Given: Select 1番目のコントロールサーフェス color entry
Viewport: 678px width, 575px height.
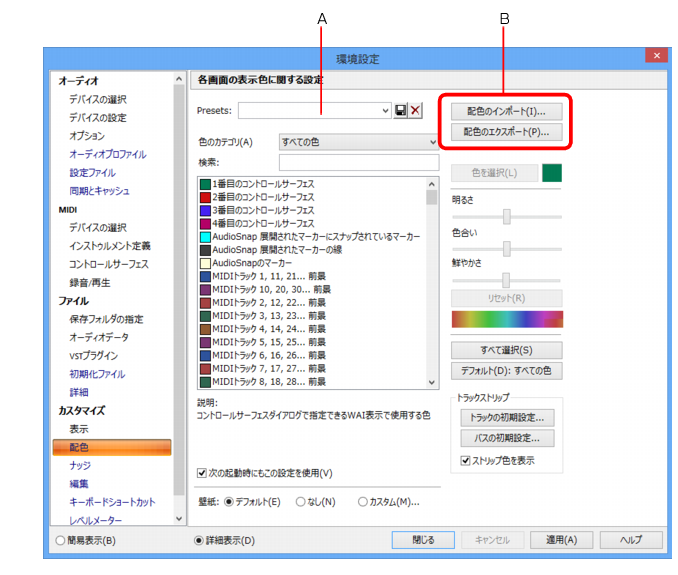Looking at the screenshot, I should (x=257, y=184).
